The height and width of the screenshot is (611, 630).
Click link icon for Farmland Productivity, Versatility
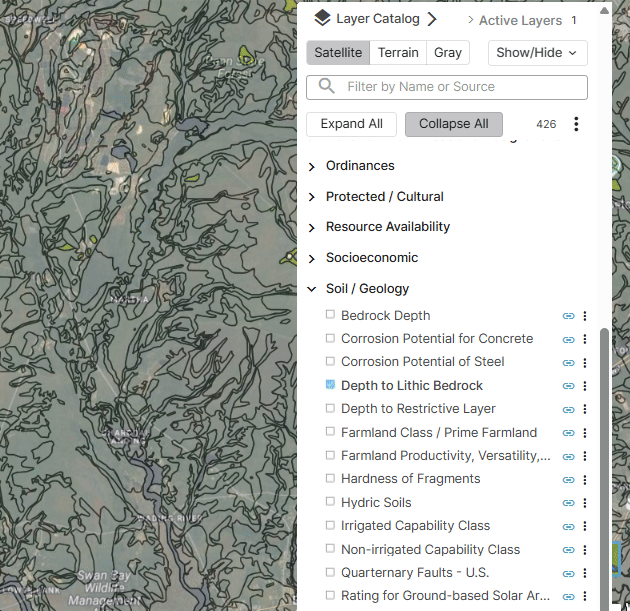click(x=569, y=456)
